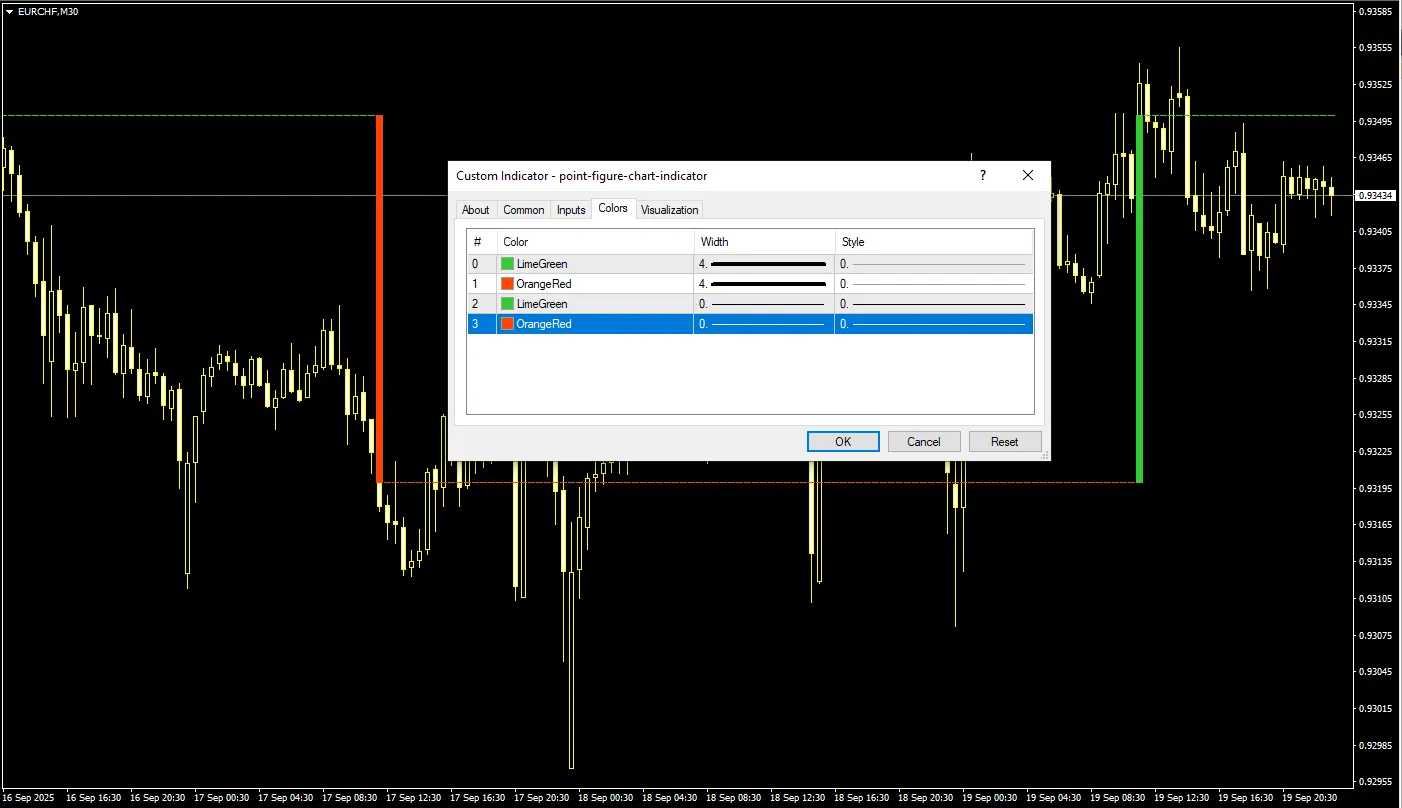The image size is (1402, 808).
Task: Select row number 2 in colors list
Action: (x=476, y=304)
